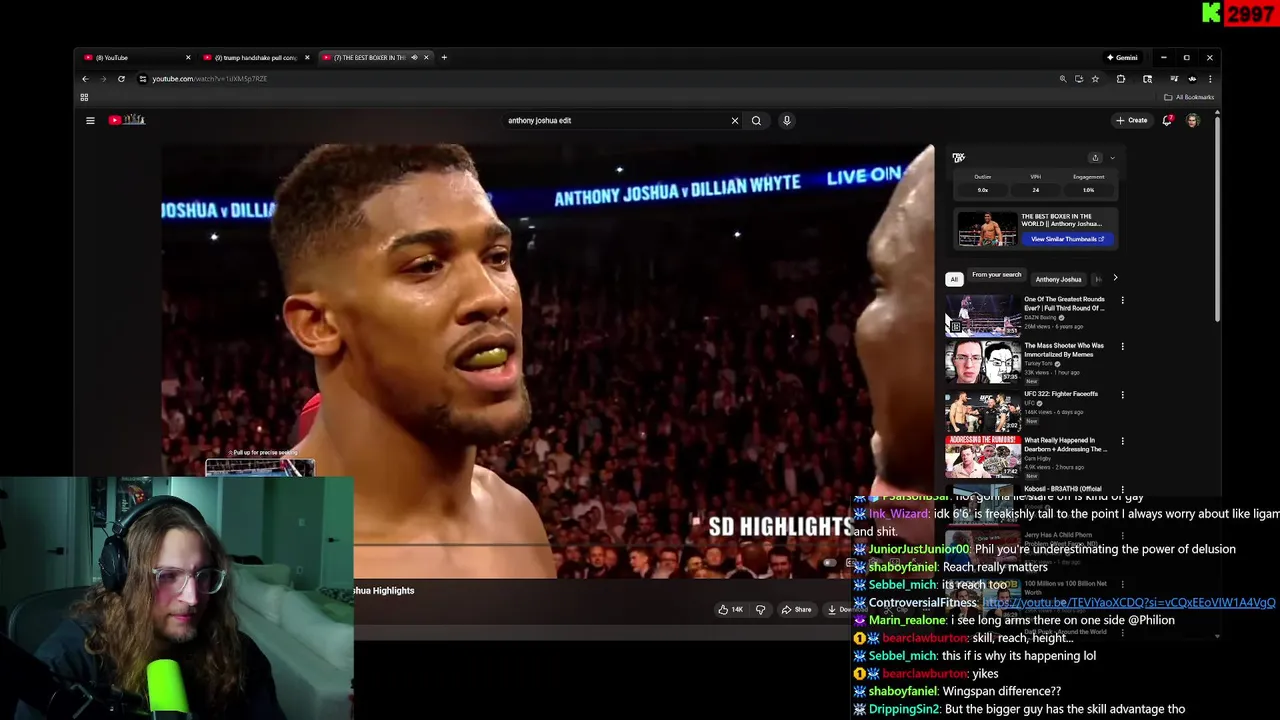The height and width of the screenshot is (720, 1280).
Task: Click the Share button under video
Action: [796, 609]
